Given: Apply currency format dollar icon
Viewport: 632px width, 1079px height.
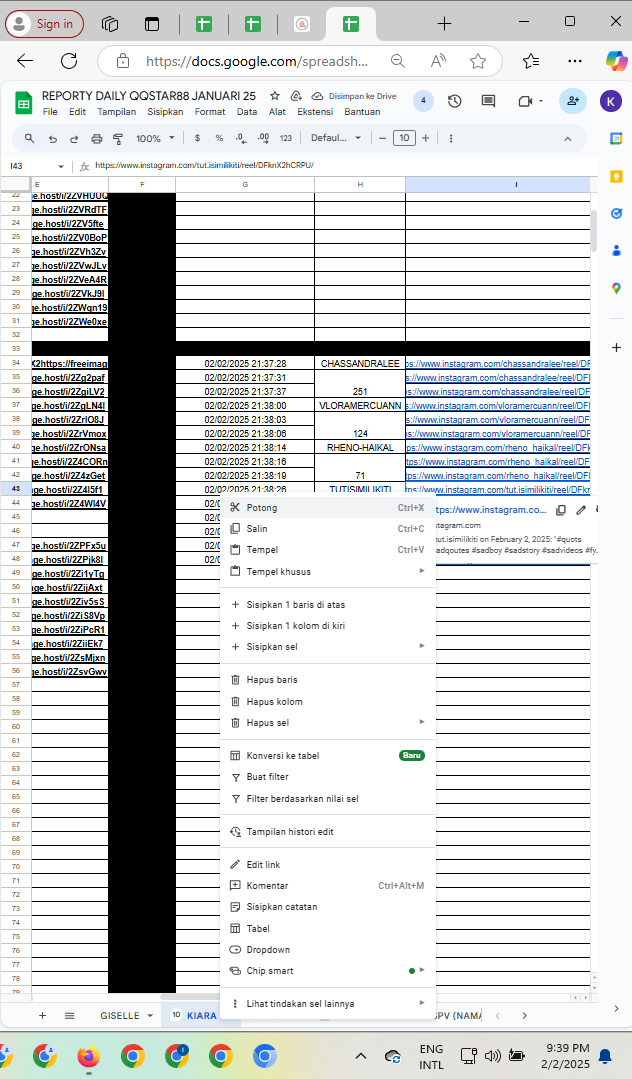Looking at the screenshot, I should pyautogui.click(x=198, y=138).
